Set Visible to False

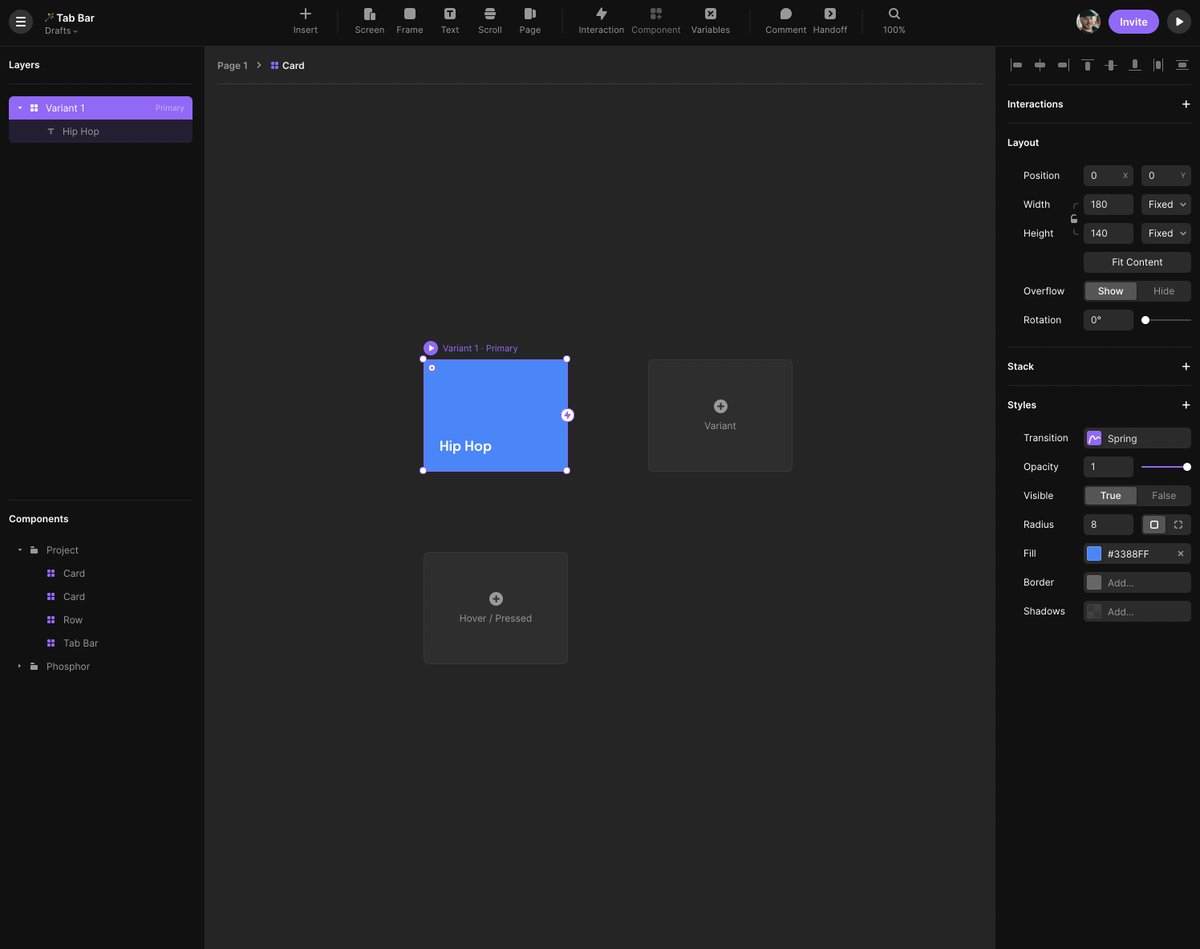[x=1163, y=495]
